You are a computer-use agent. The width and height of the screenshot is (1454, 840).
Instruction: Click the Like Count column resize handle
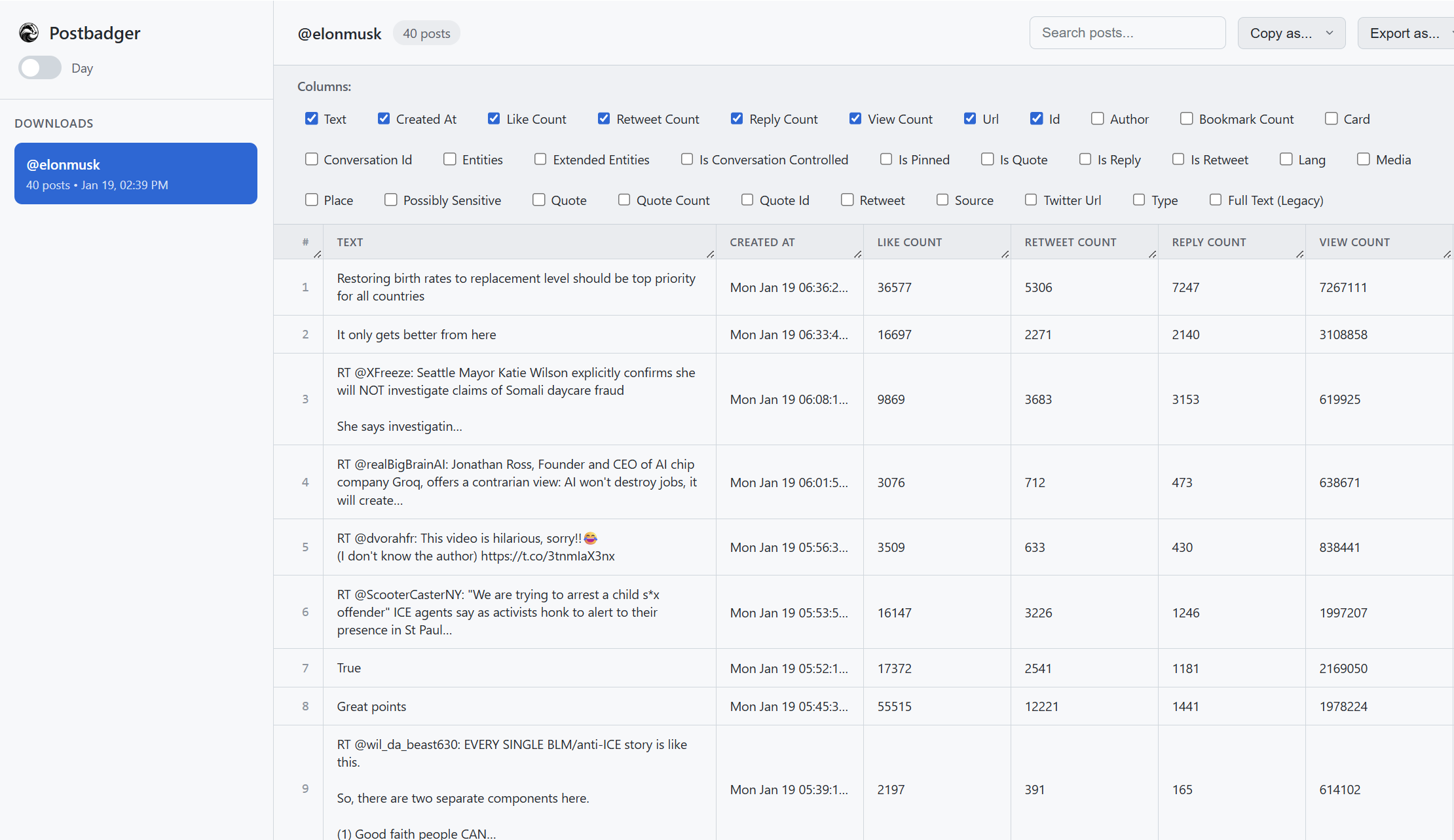coord(1005,254)
